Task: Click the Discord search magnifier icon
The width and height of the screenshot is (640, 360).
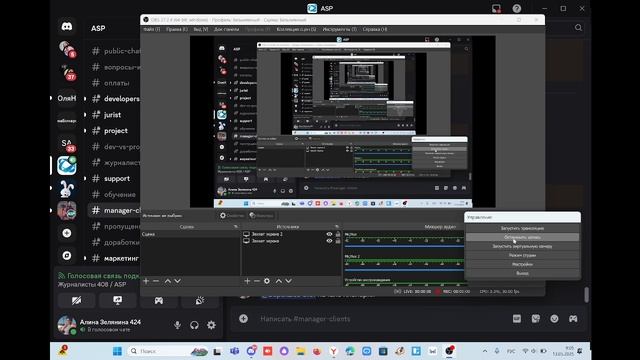Action: [578, 27]
